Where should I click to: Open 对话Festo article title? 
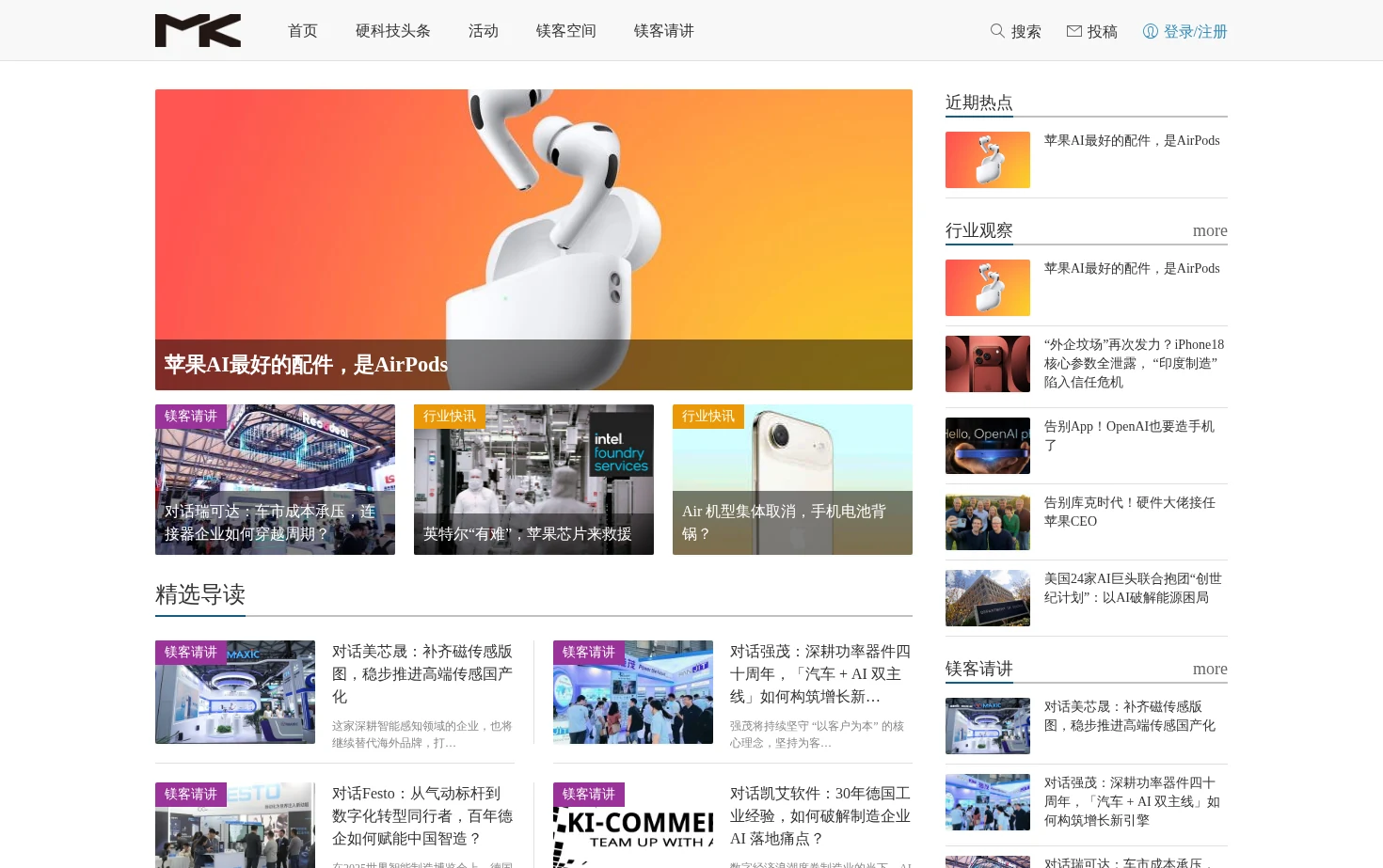[x=422, y=816]
